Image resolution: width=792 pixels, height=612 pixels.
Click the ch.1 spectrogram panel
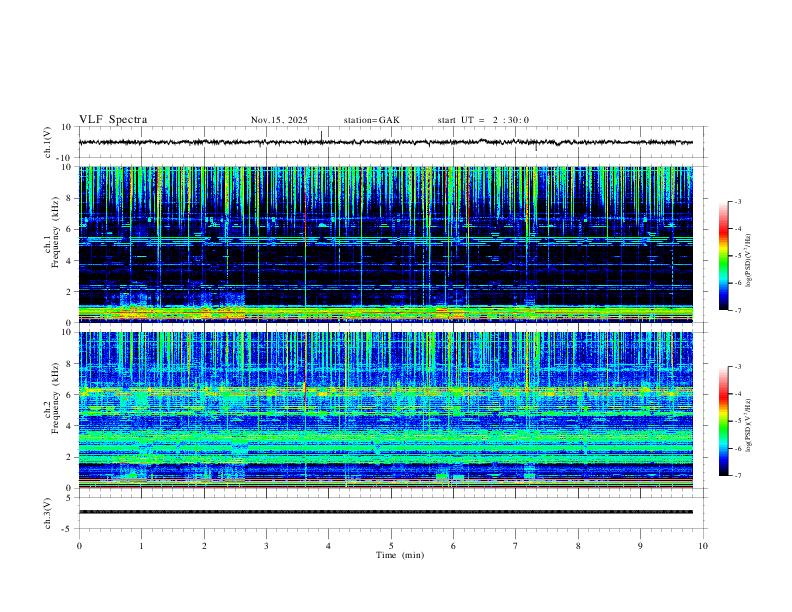point(385,244)
